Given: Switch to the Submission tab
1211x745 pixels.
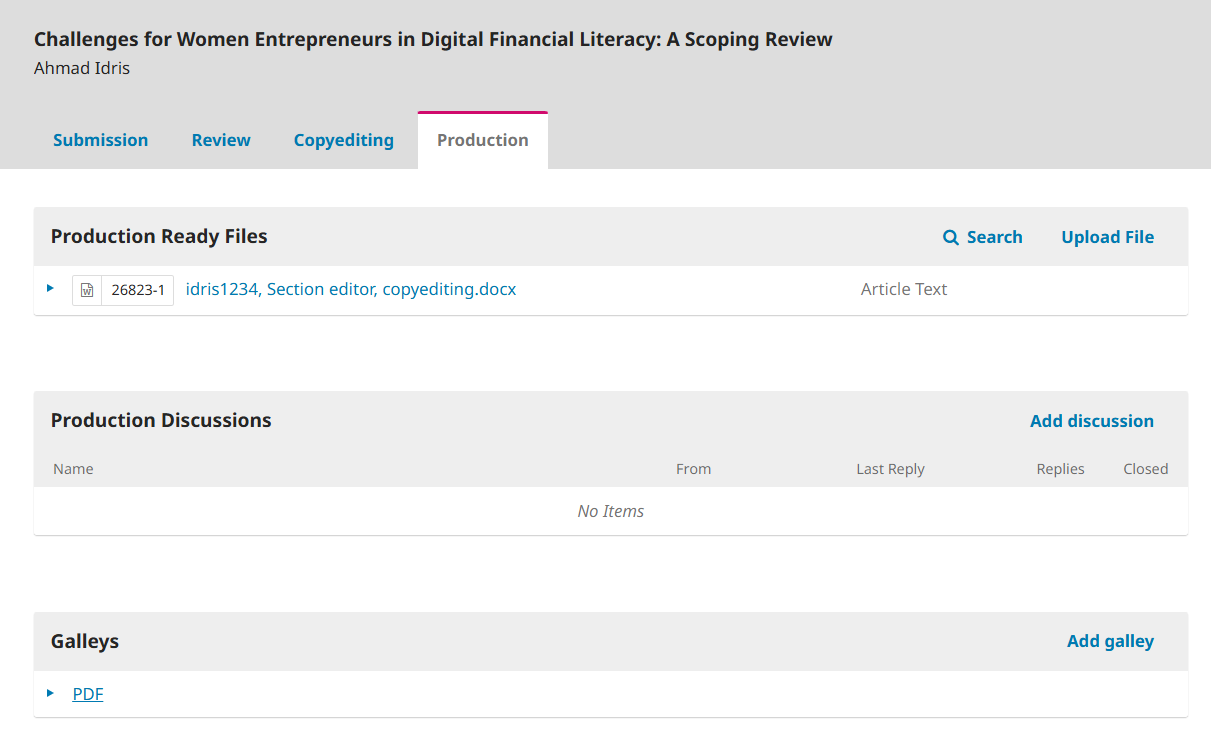Looking at the screenshot, I should pyautogui.click(x=100, y=140).
